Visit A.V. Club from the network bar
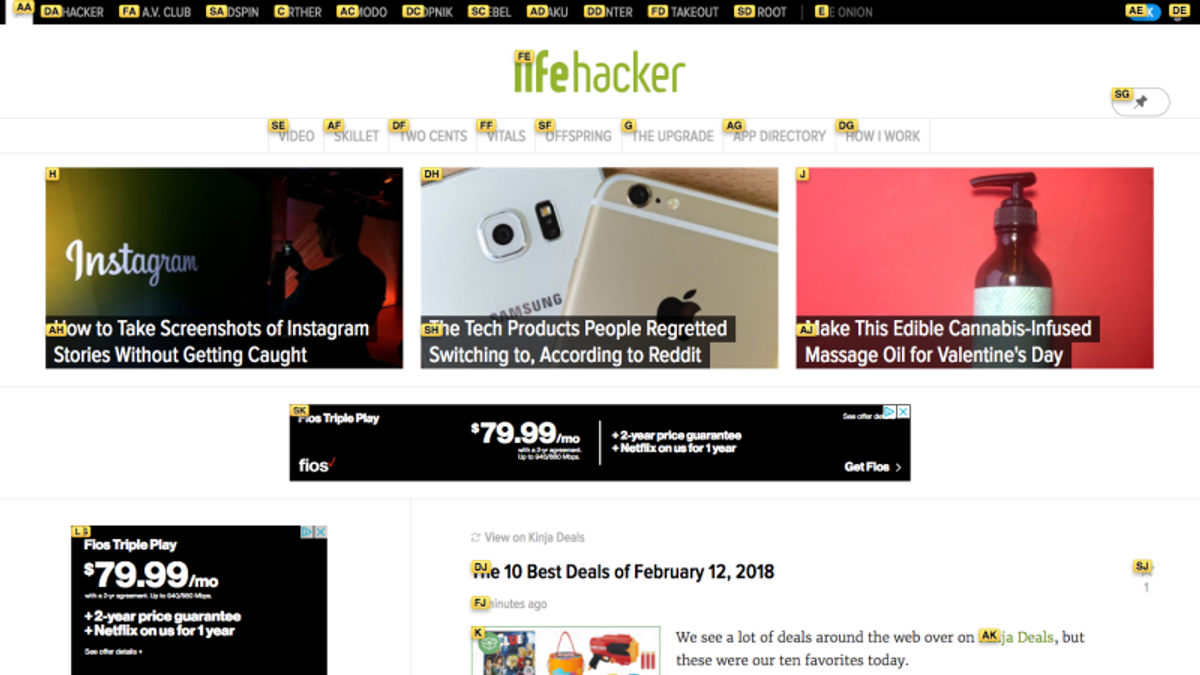The width and height of the screenshot is (1200, 675). click(x=156, y=12)
